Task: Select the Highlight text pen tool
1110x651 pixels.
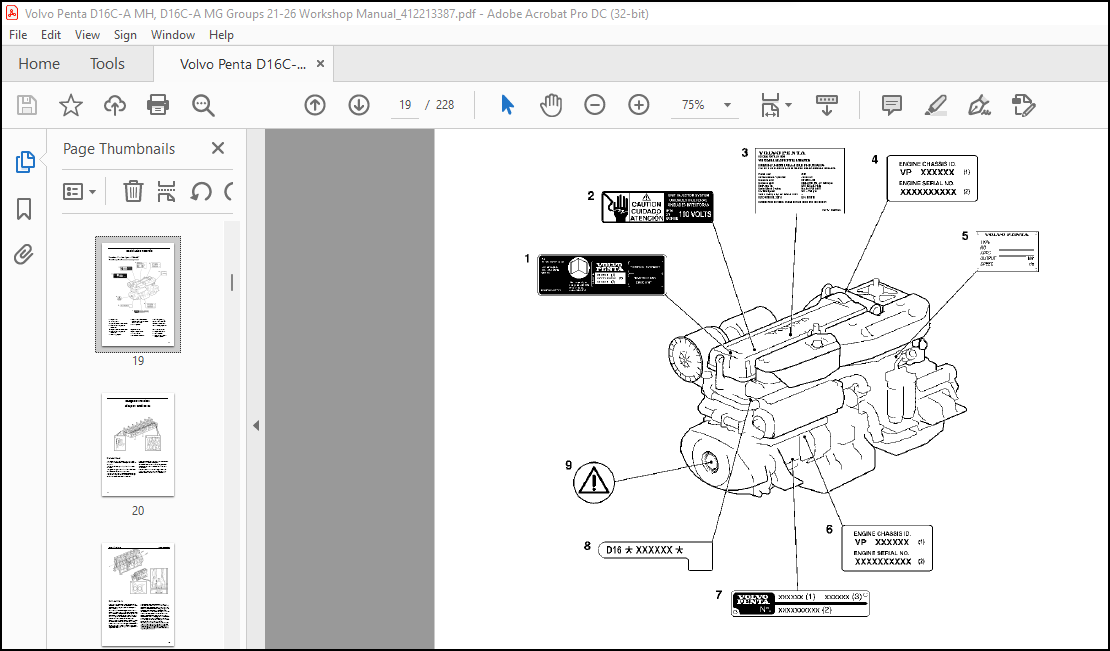Action: click(x=936, y=105)
